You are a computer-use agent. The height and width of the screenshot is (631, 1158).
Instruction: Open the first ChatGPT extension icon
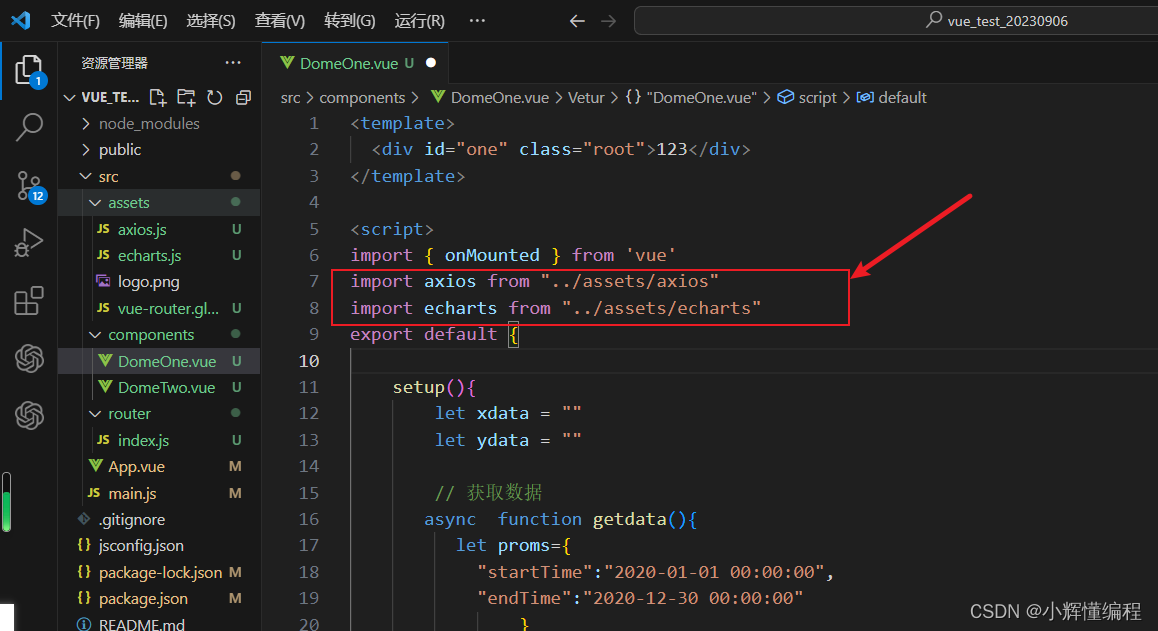point(30,358)
